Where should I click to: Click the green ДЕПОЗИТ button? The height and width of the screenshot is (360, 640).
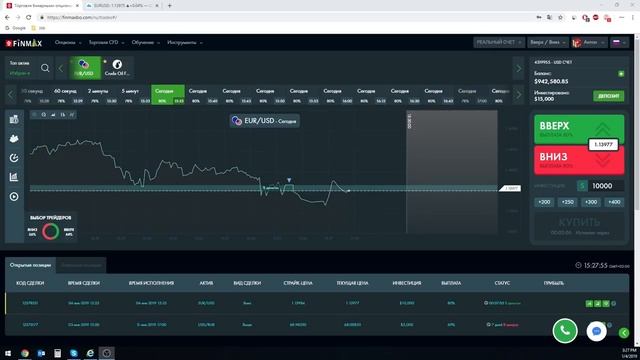[608, 96]
